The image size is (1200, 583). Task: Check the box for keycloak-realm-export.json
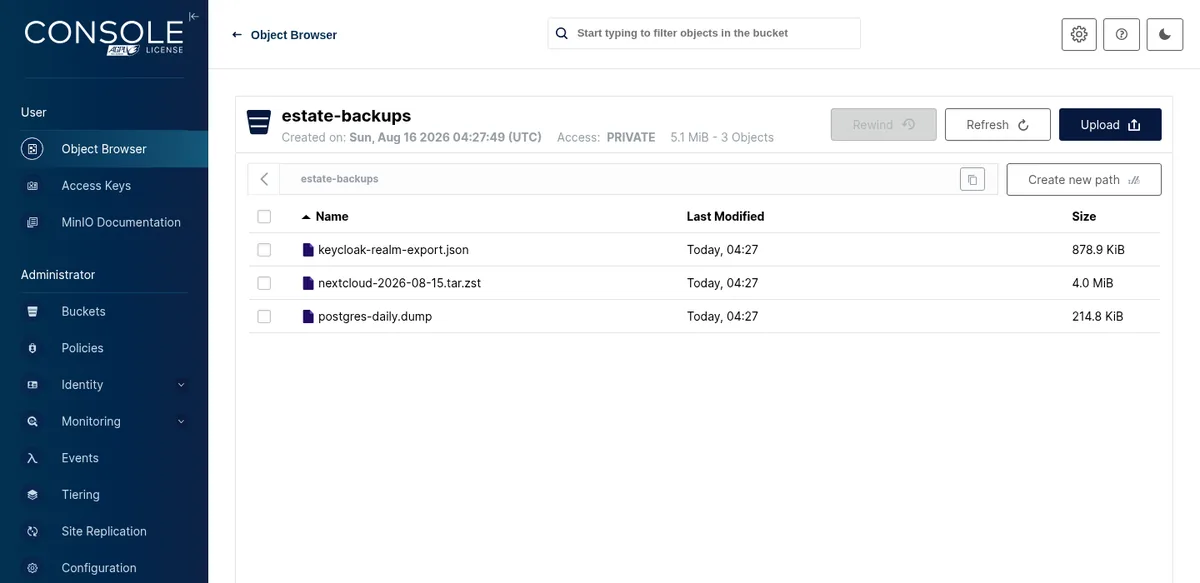[x=264, y=250]
